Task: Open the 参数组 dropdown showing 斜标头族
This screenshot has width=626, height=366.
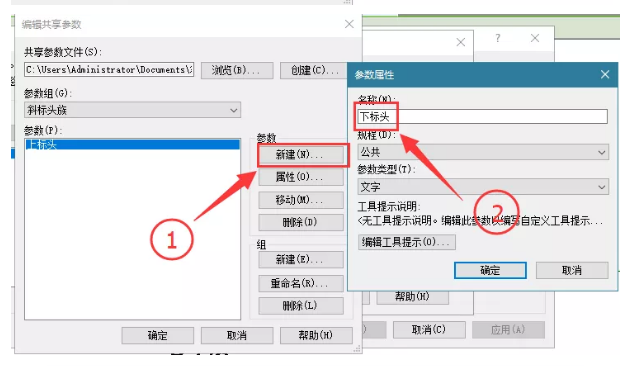Action: click(x=133, y=110)
